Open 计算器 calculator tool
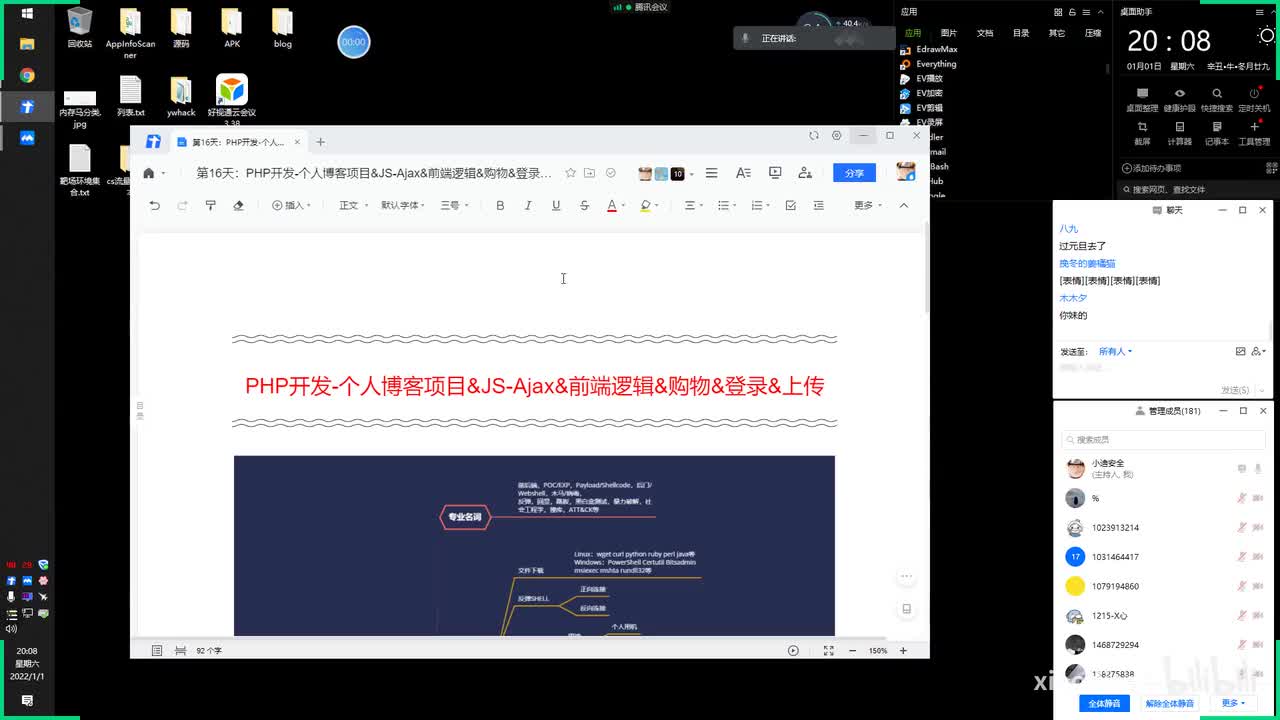 (x=1179, y=133)
